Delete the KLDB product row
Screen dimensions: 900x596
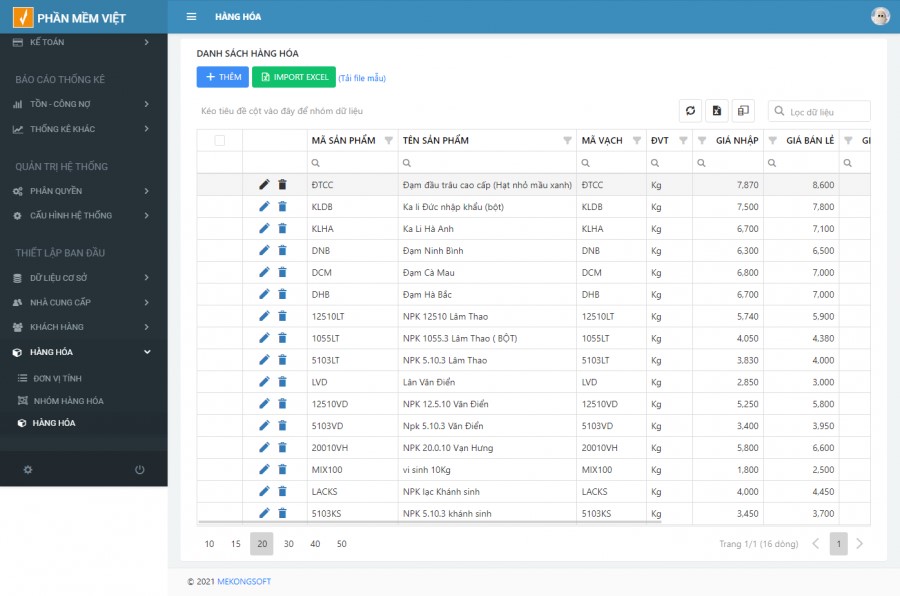[282, 207]
